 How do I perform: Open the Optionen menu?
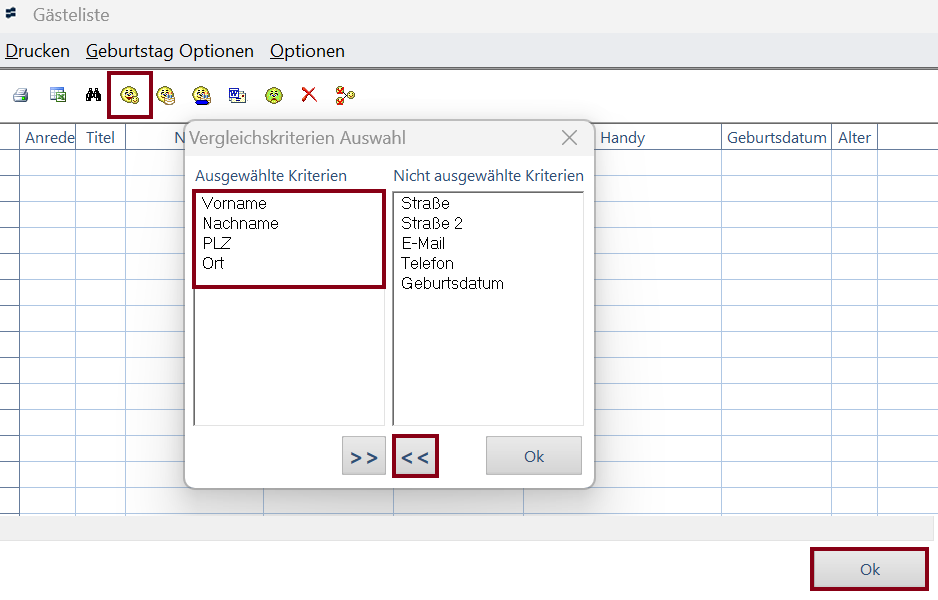(x=307, y=51)
